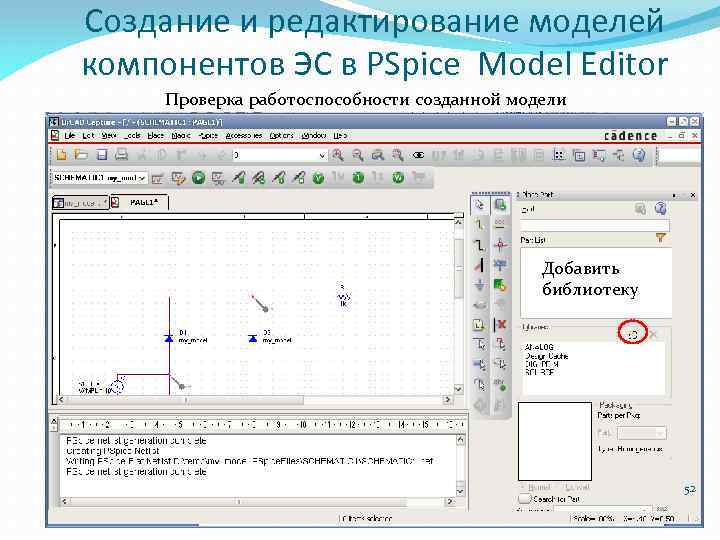Edit simulation settings icon
This screenshot has width=720, height=540.
tap(178, 178)
